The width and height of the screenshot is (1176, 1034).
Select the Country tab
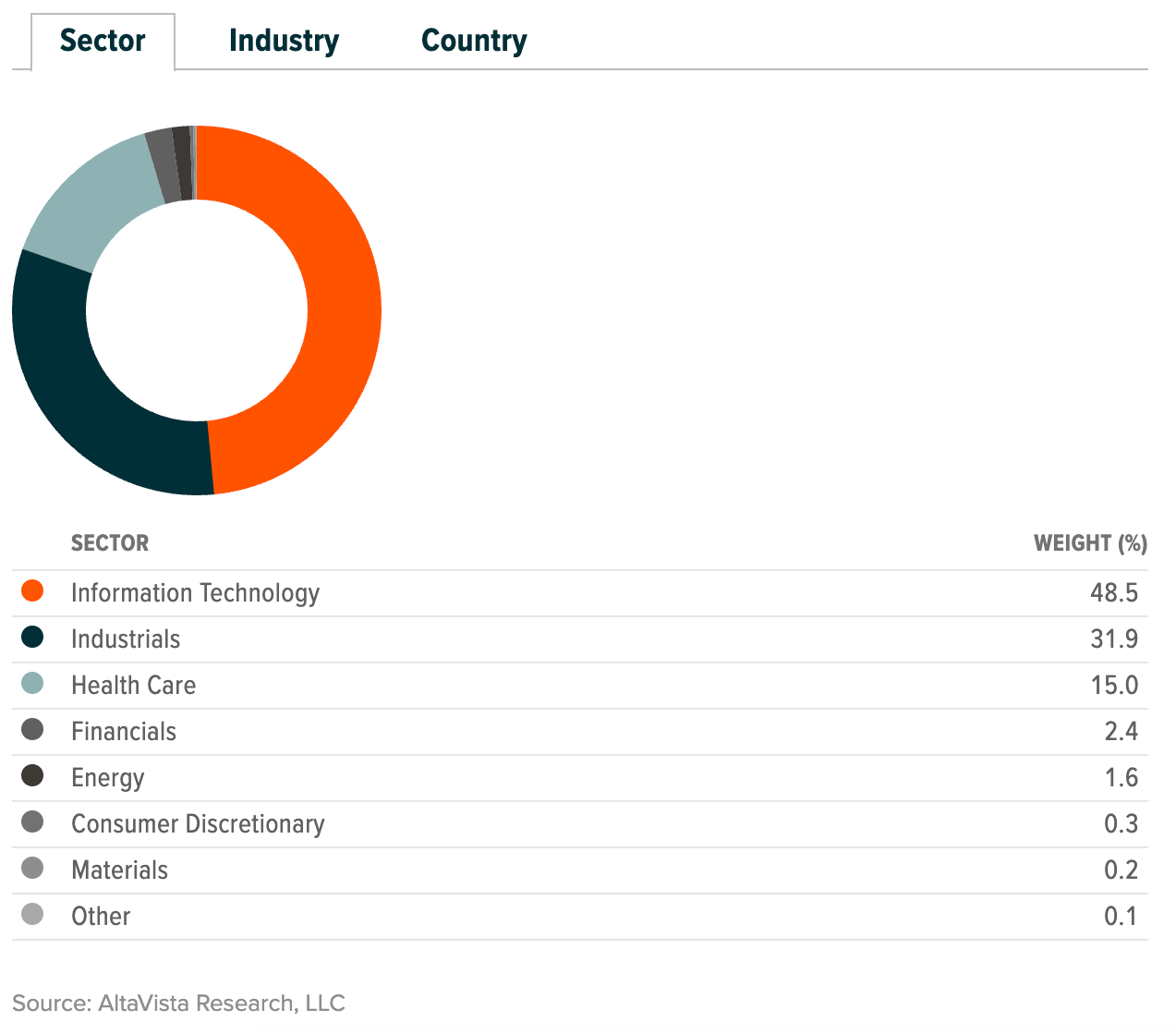tap(474, 42)
